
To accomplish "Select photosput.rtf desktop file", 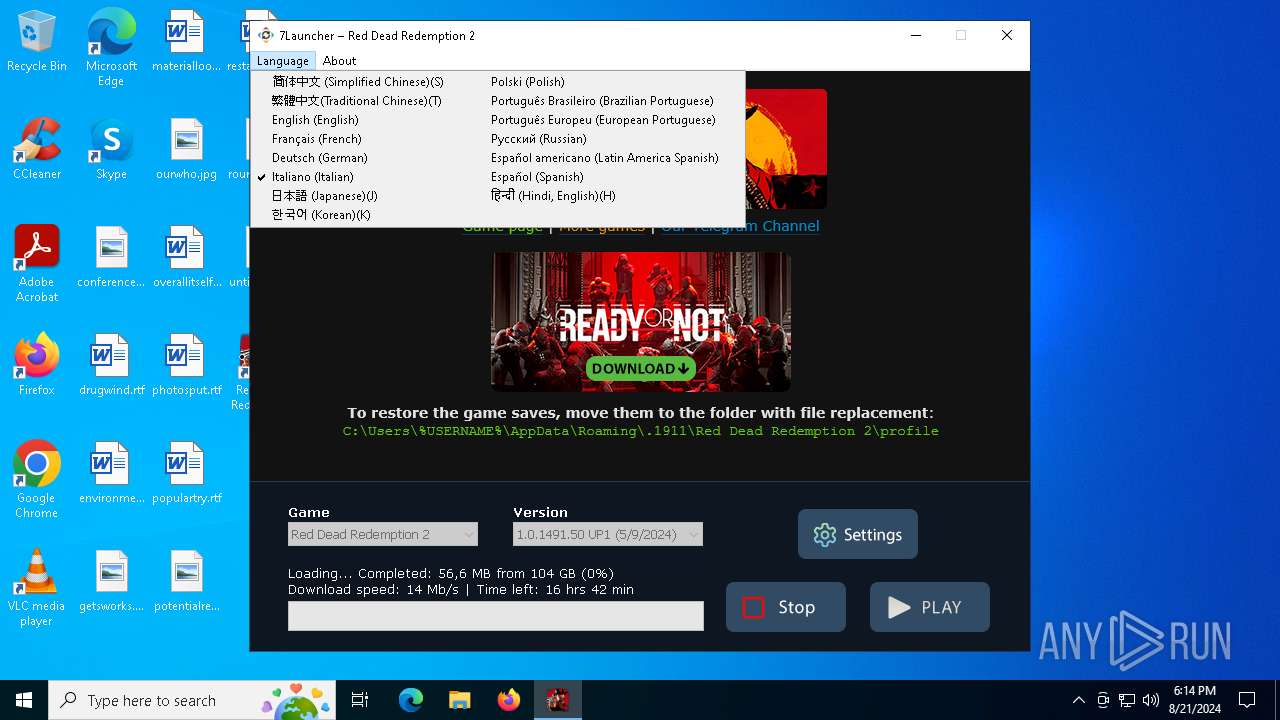I will 187,365.
